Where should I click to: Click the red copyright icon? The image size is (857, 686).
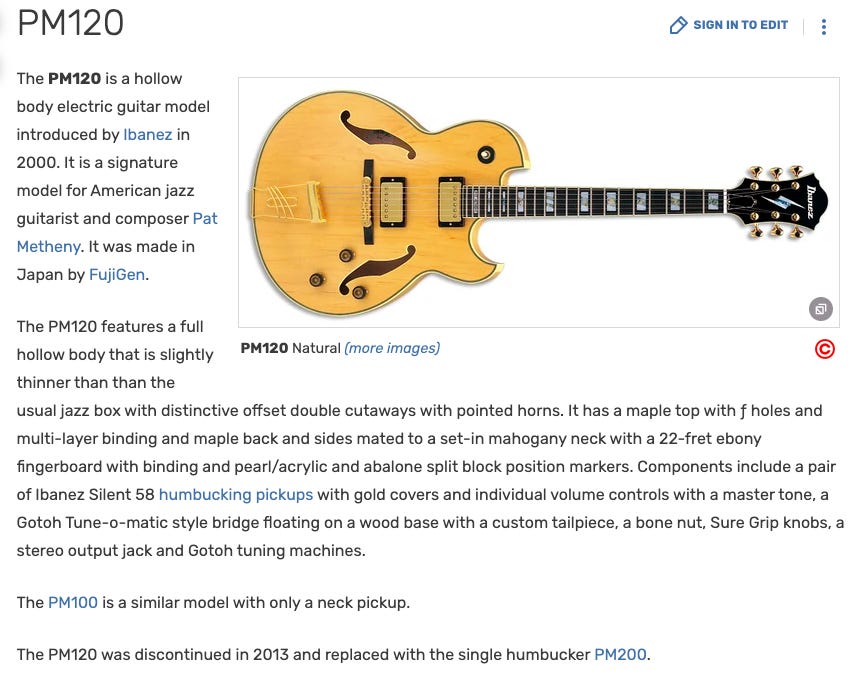[824, 349]
